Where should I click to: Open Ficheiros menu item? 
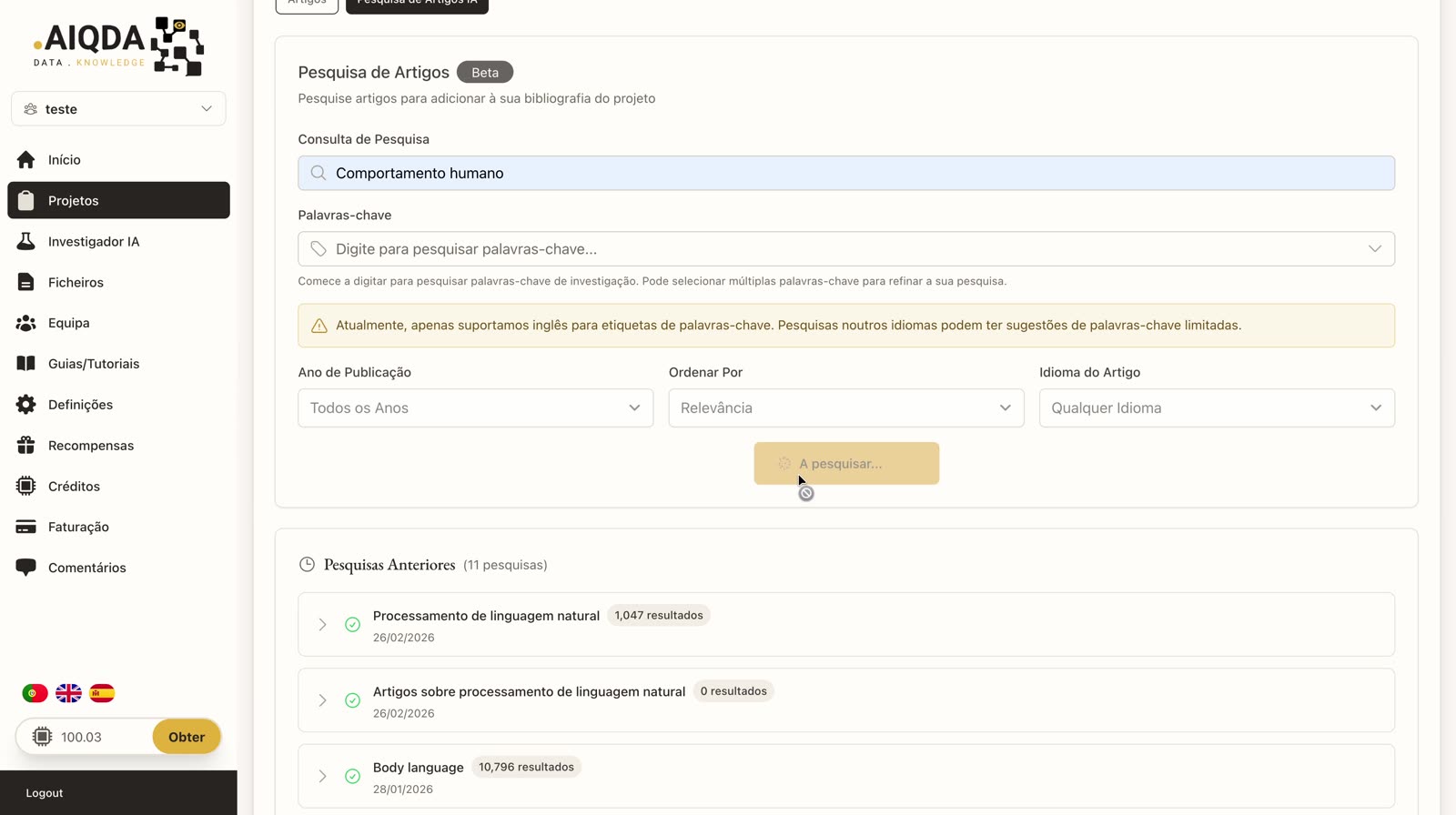tap(118, 282)
